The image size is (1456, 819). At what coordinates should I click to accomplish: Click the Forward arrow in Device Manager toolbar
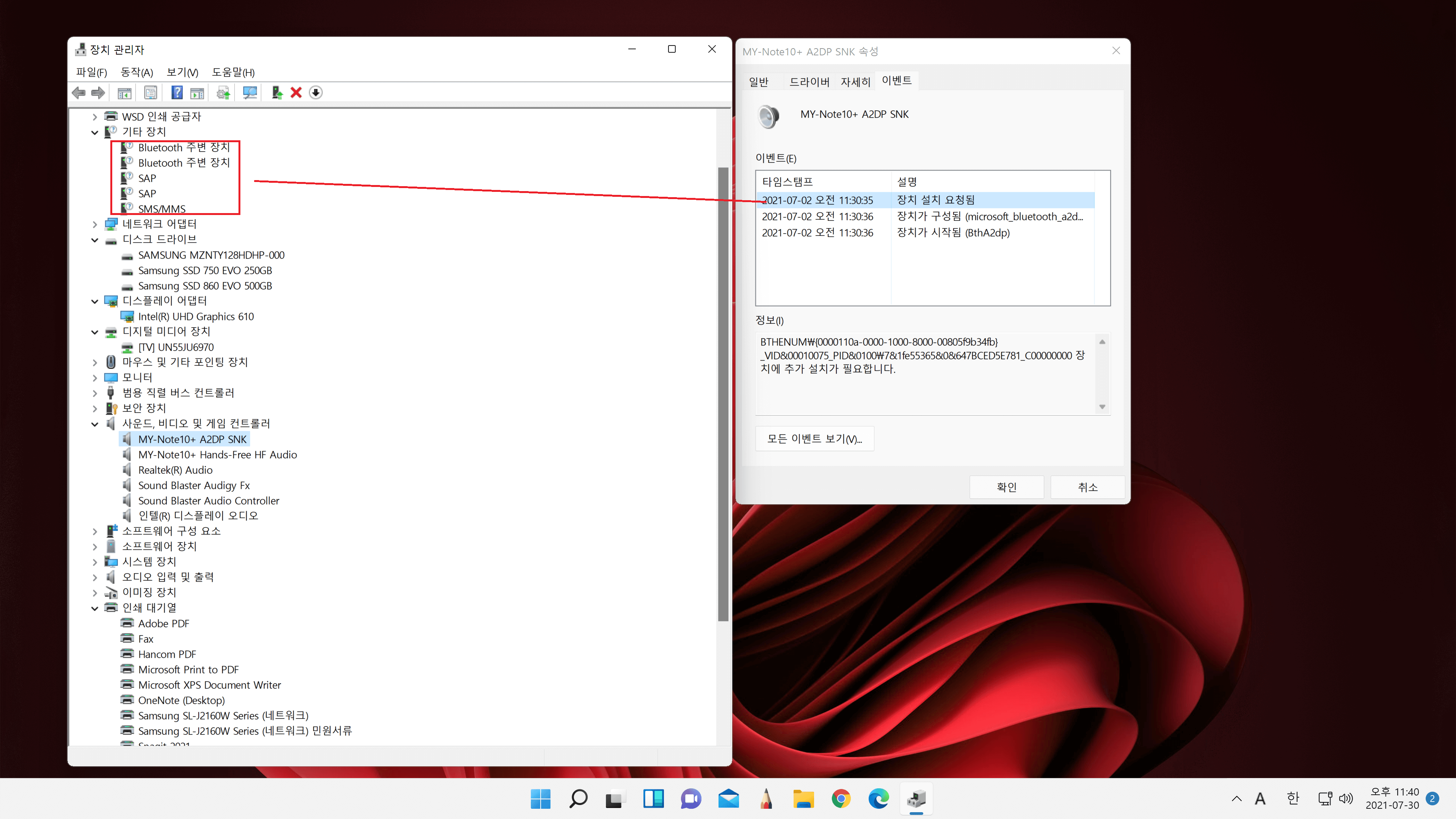(98, 93)
